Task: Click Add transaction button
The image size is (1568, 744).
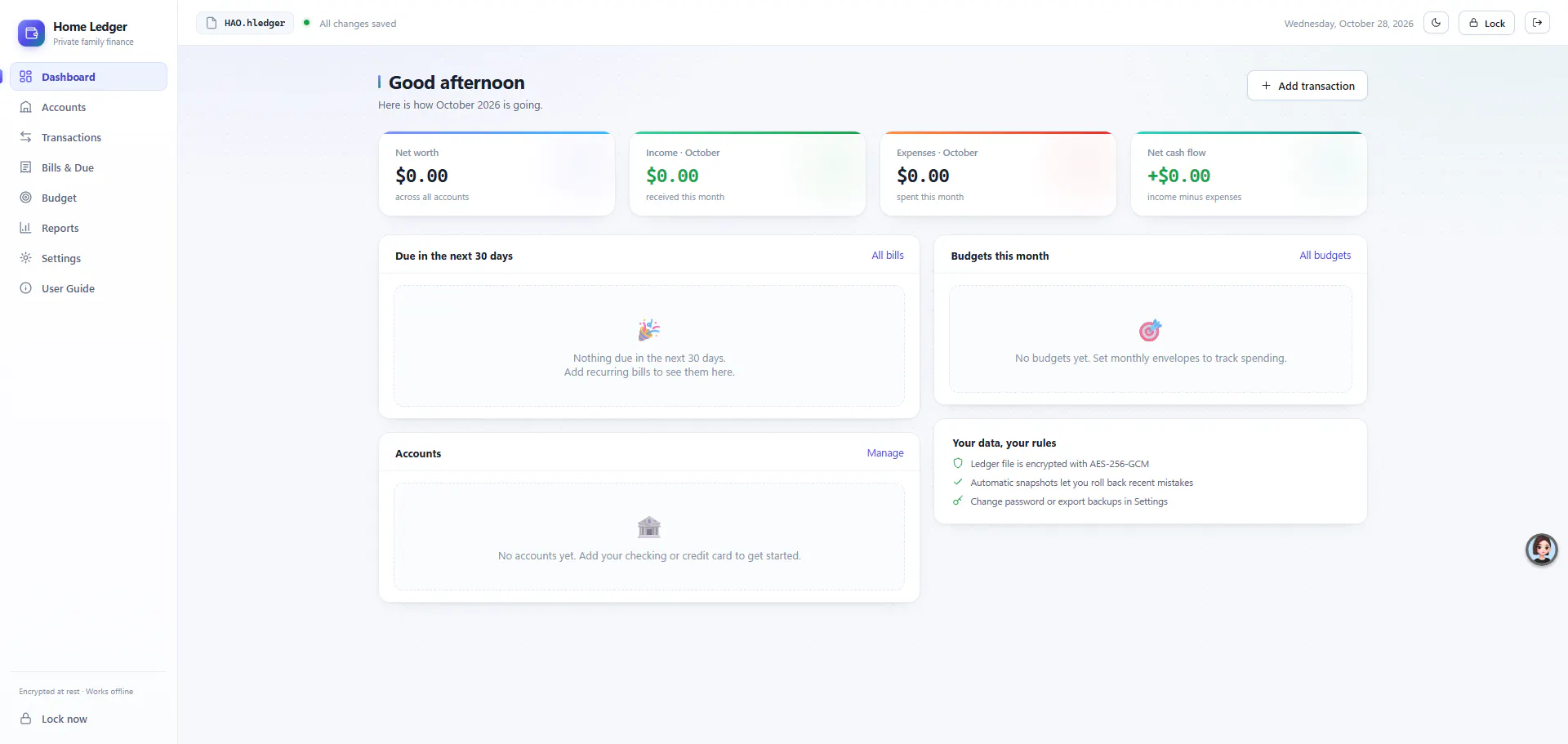Action: click(x=1307, y=86)
